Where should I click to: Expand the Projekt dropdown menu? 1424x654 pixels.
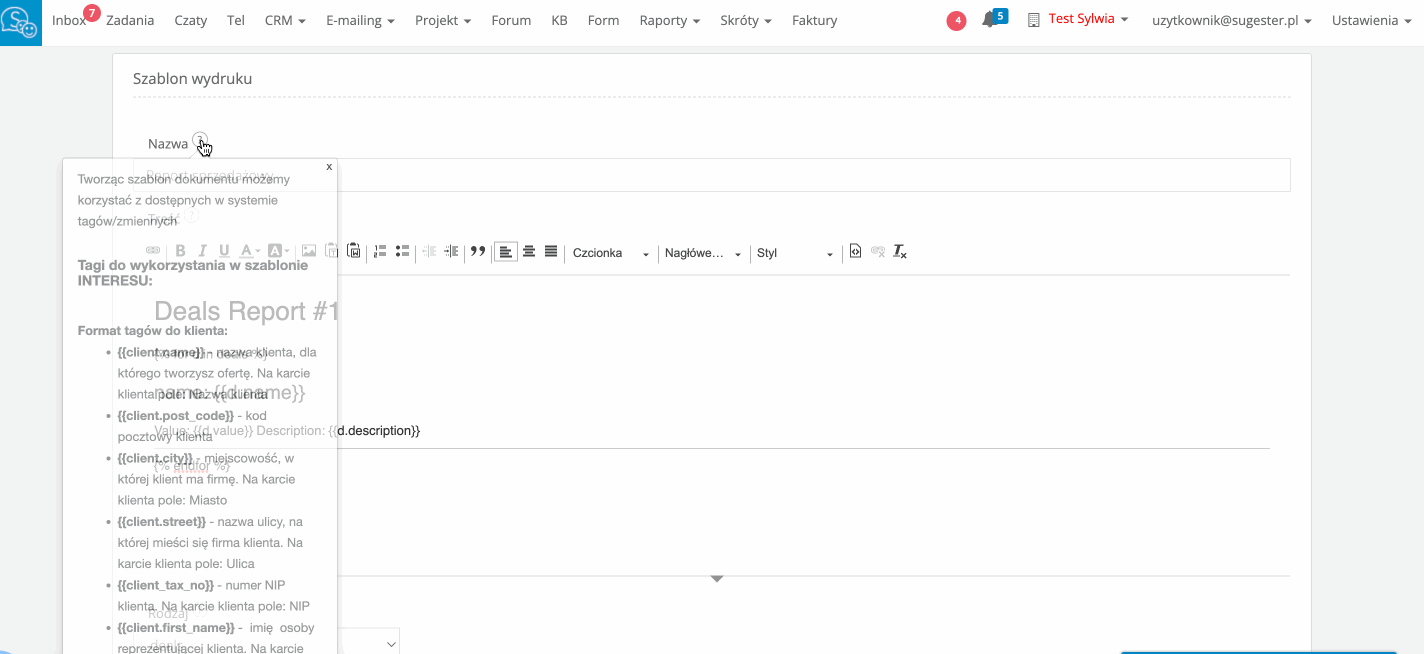point(443,20)
